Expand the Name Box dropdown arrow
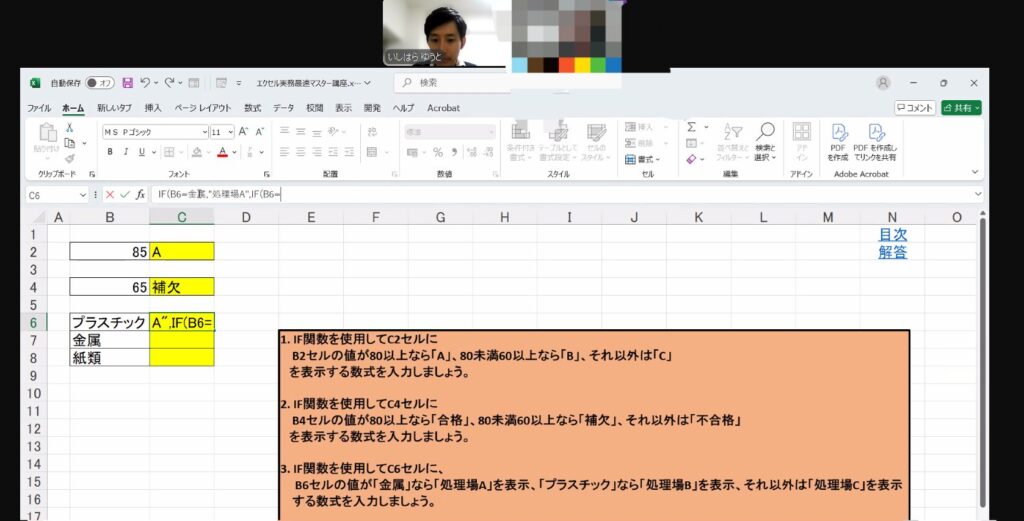 tap(81, 194)
